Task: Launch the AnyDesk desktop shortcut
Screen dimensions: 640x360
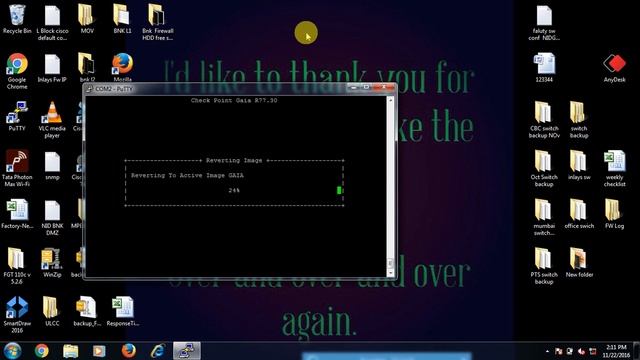Action: click(615, 68)
